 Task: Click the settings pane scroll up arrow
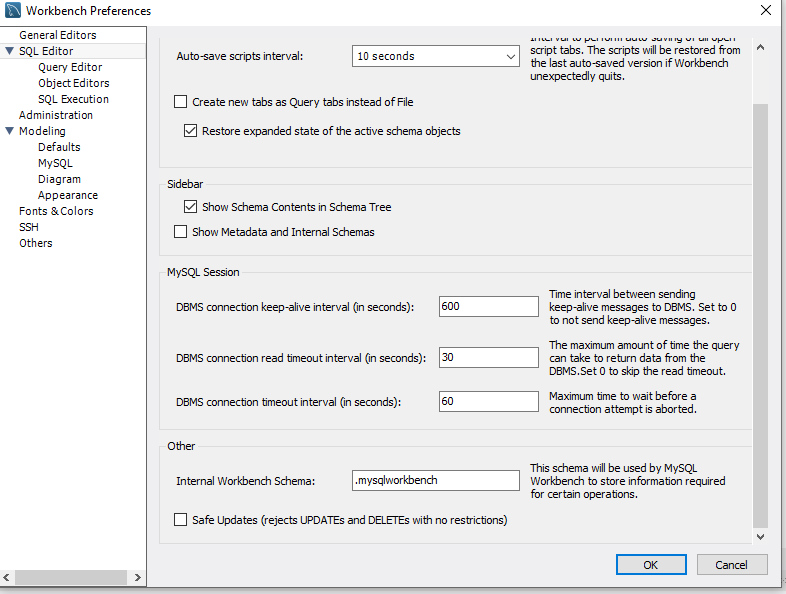pos(760,48)
